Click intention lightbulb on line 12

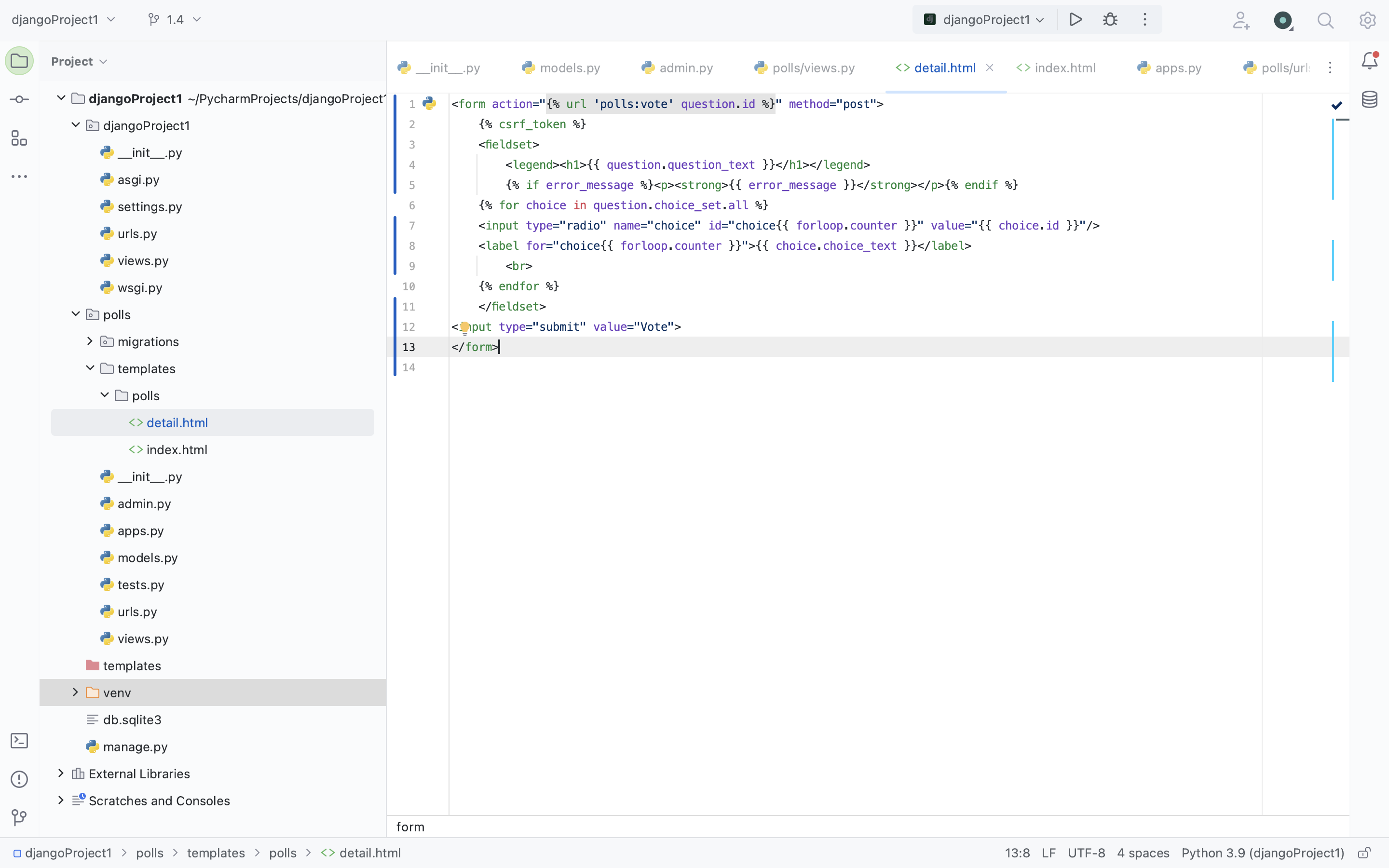[x=465, y=327]
